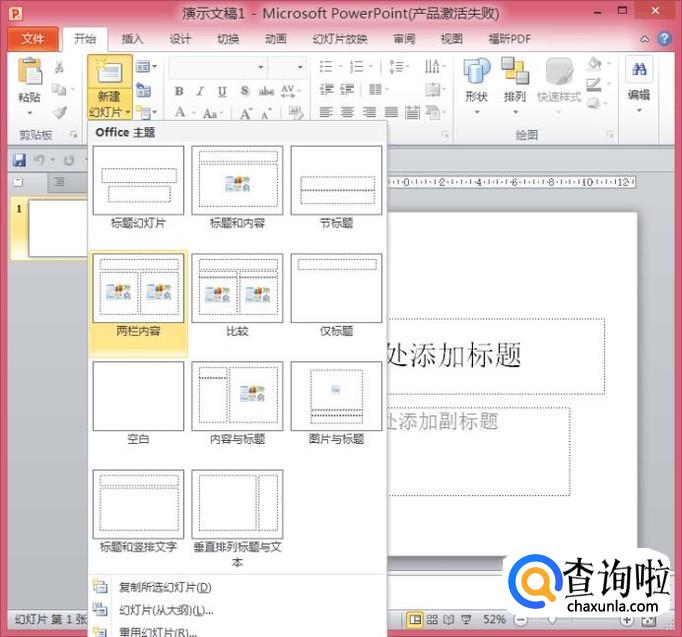Open the Quick Styles (快速样式) dropdown

pos(558,80)
